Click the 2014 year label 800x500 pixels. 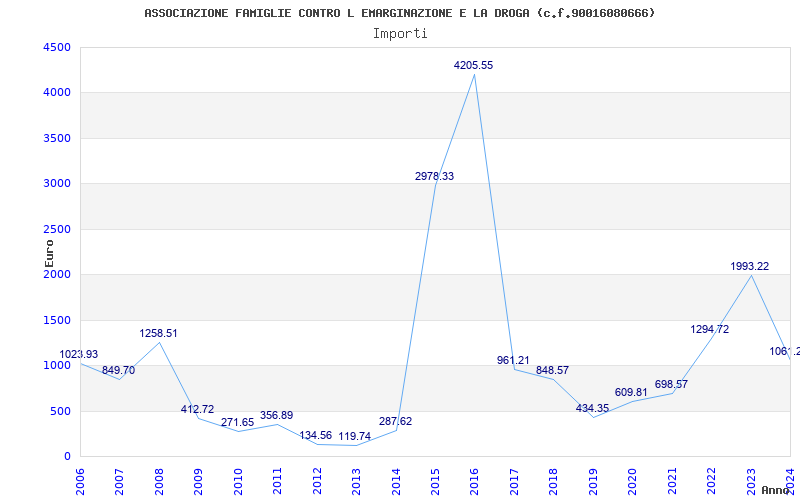[x=395, y=481]
